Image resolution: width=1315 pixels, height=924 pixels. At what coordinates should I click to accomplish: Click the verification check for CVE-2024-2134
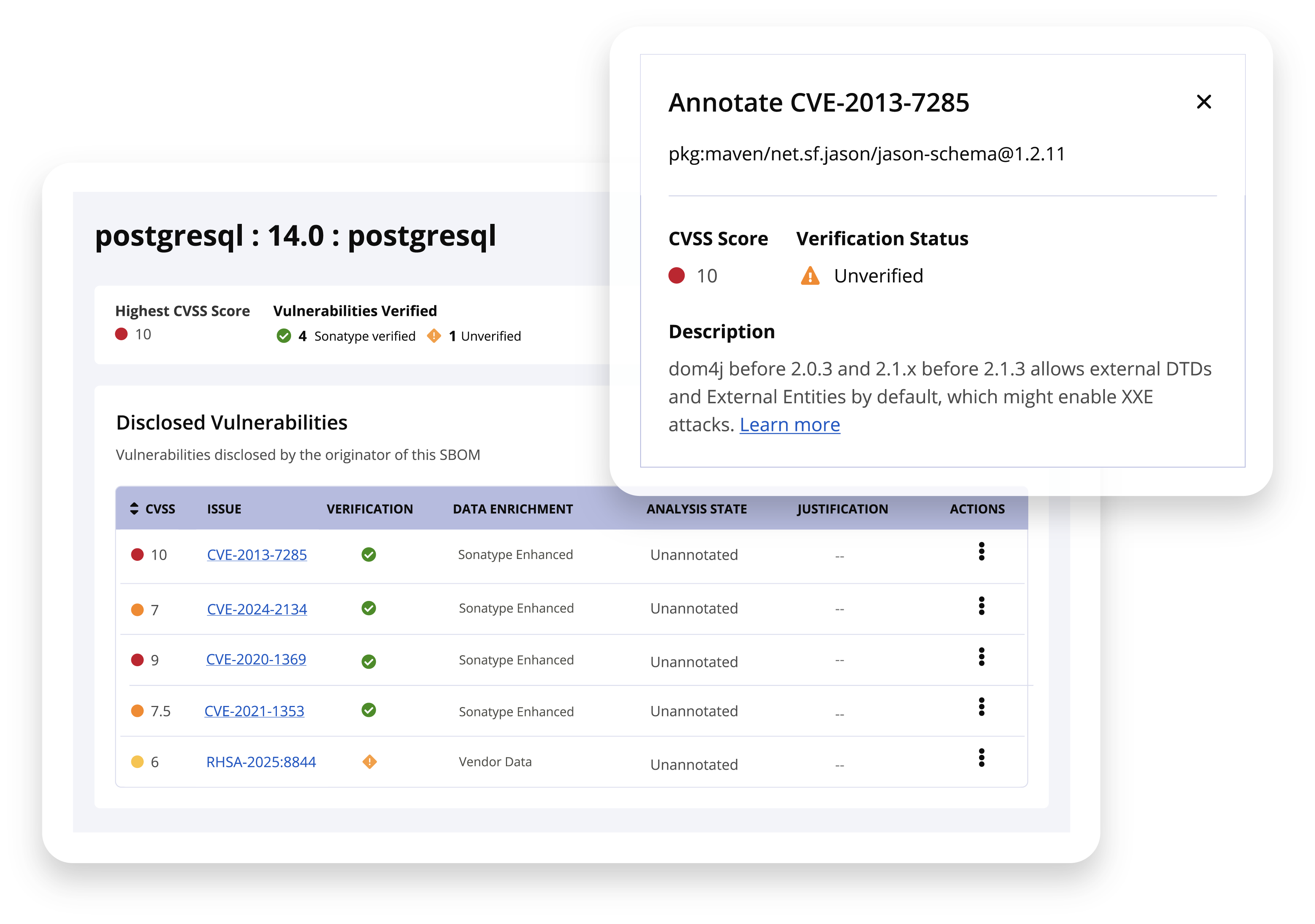[369, 609]
